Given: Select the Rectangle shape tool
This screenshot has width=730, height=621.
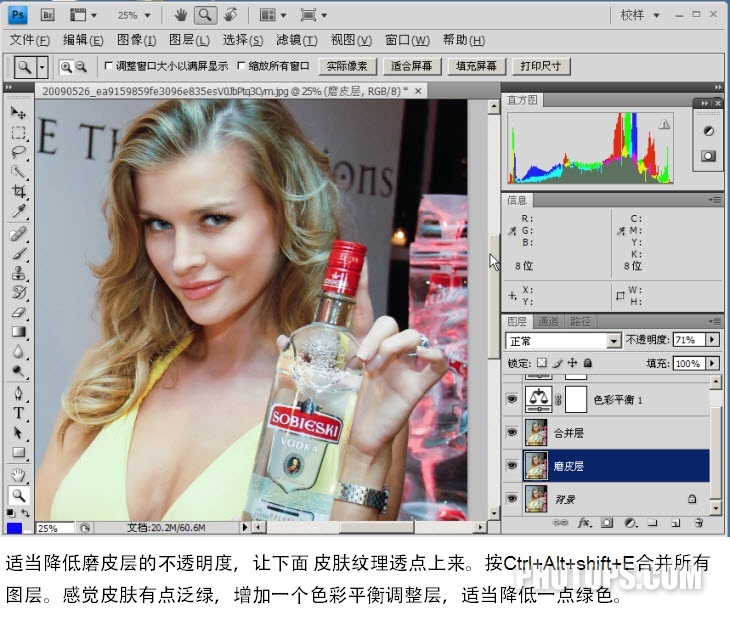Looking at the screenshot, I should click(x=18, y=452).
